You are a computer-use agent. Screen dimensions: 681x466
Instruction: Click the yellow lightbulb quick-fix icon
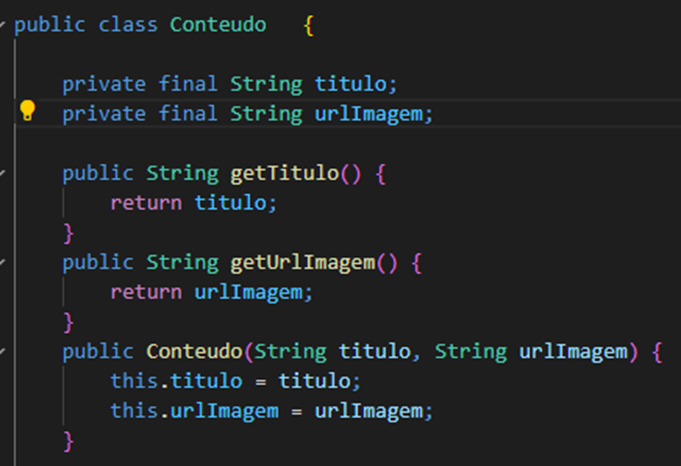27,110
